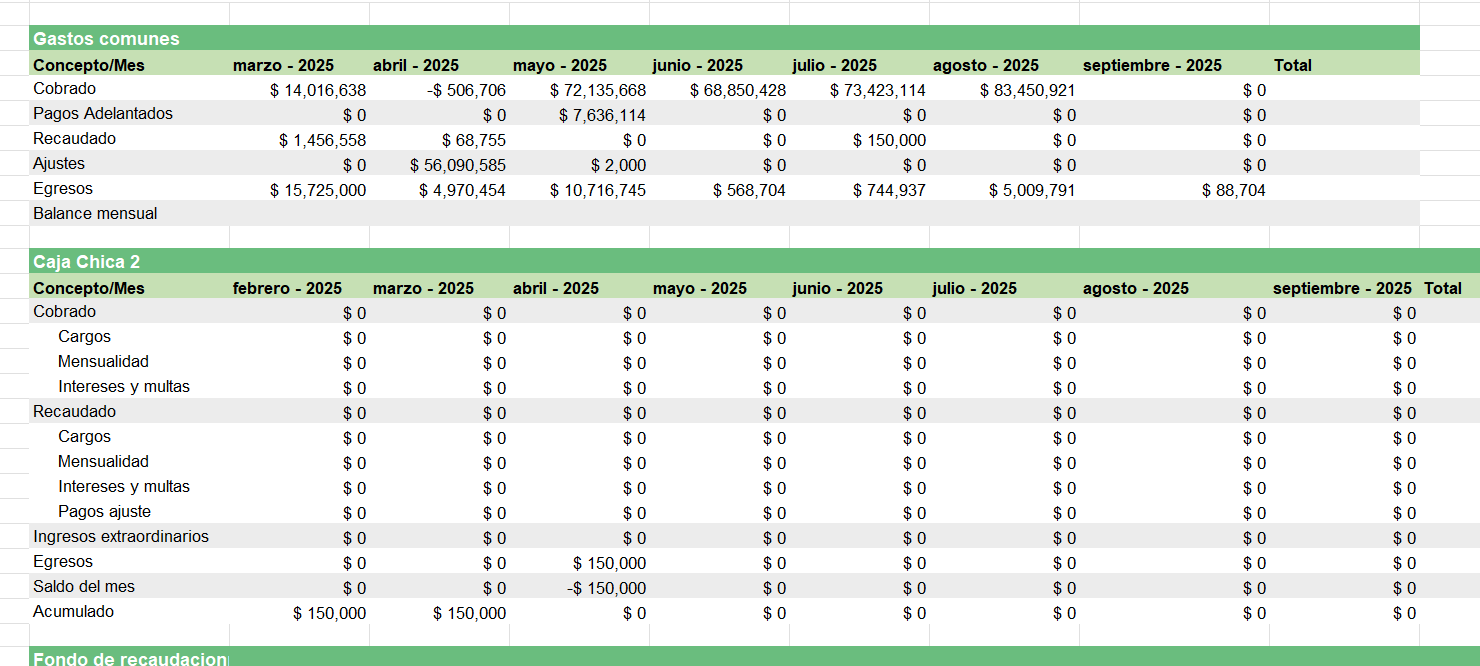Select the $2,000 Ajustes cell for mayo
1480x666 pixels.
pos(618,165)
